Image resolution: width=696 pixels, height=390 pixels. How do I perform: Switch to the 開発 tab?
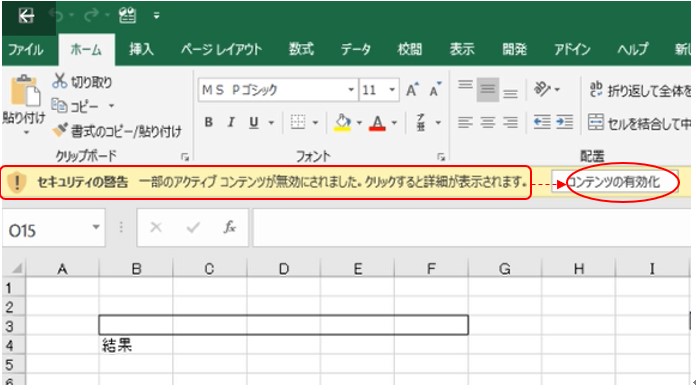[514, 49]
